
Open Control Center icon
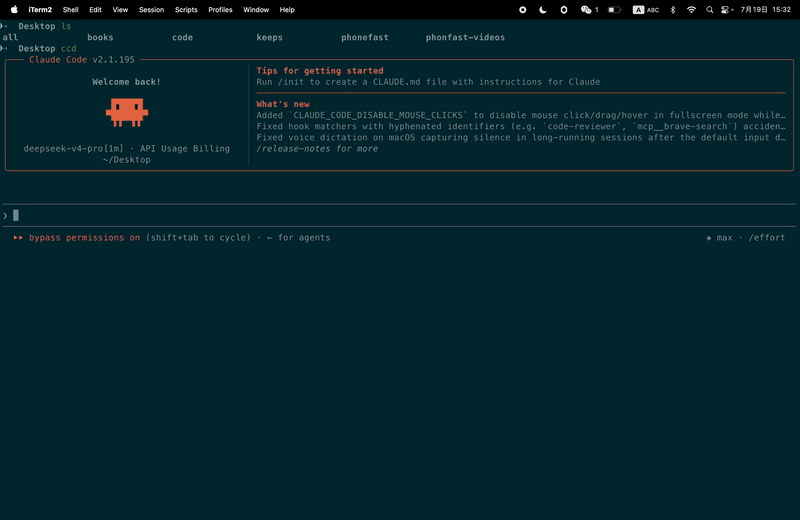pyautogui.click(x=727, y=10)
